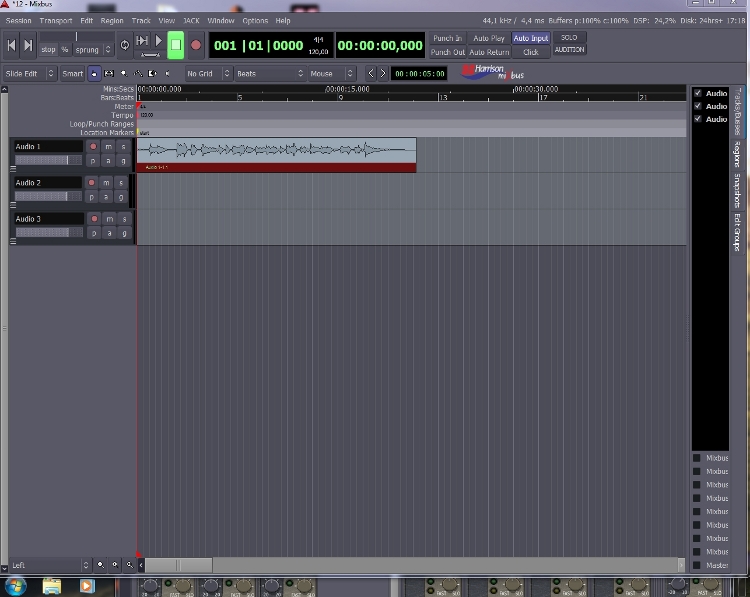Open the Beats grid unit dropdown
Screen dimensions: 750x597
[269, 73]
